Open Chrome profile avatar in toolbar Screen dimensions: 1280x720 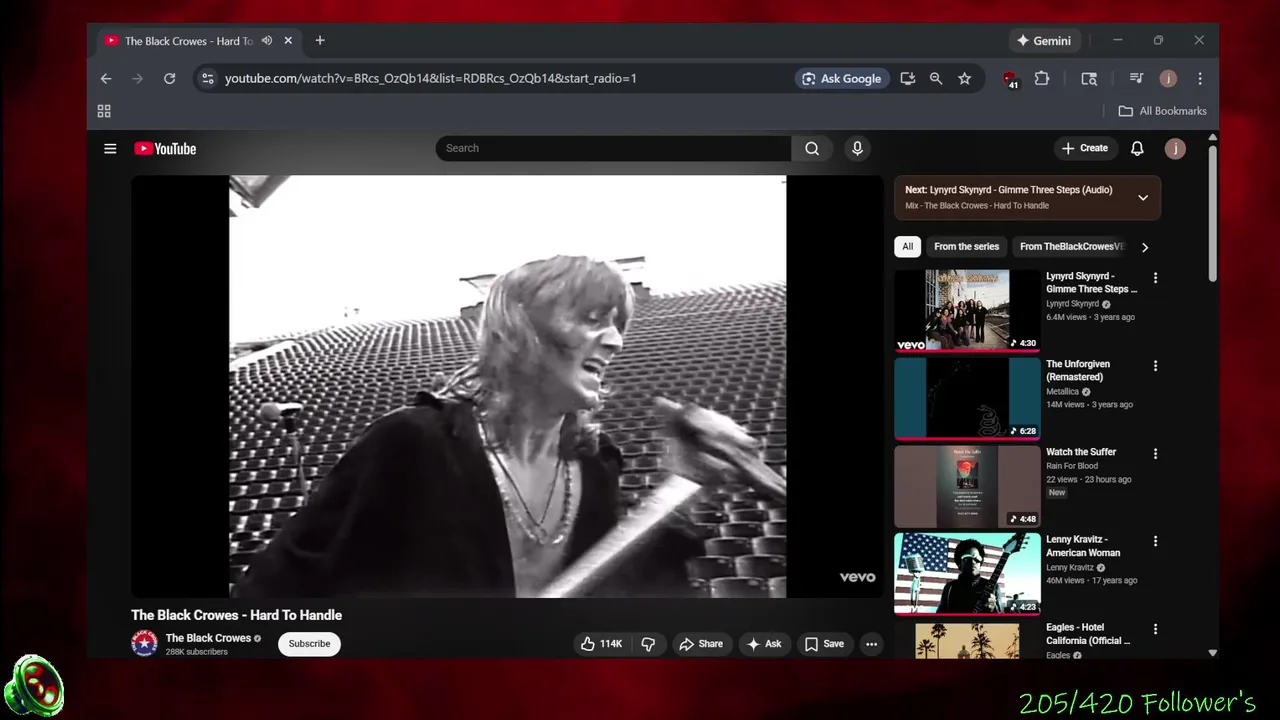point(1168,78)
